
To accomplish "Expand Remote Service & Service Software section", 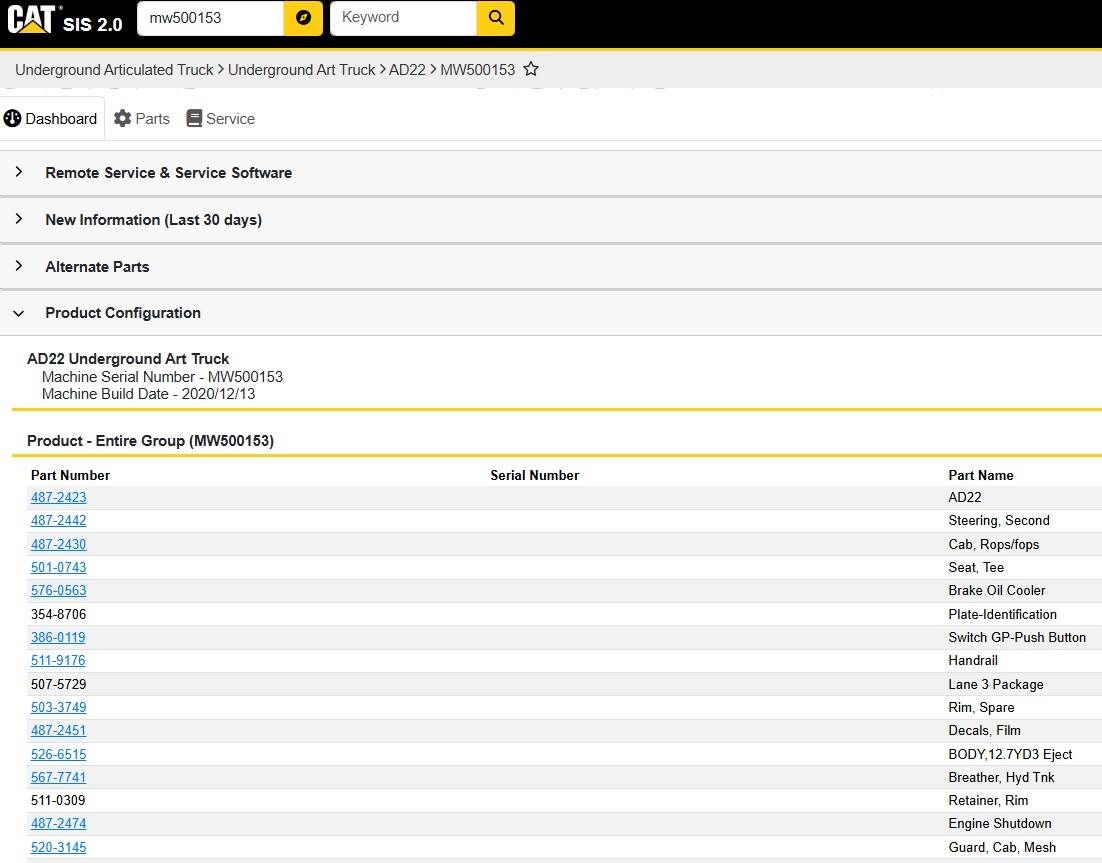I will click(551, 173).
